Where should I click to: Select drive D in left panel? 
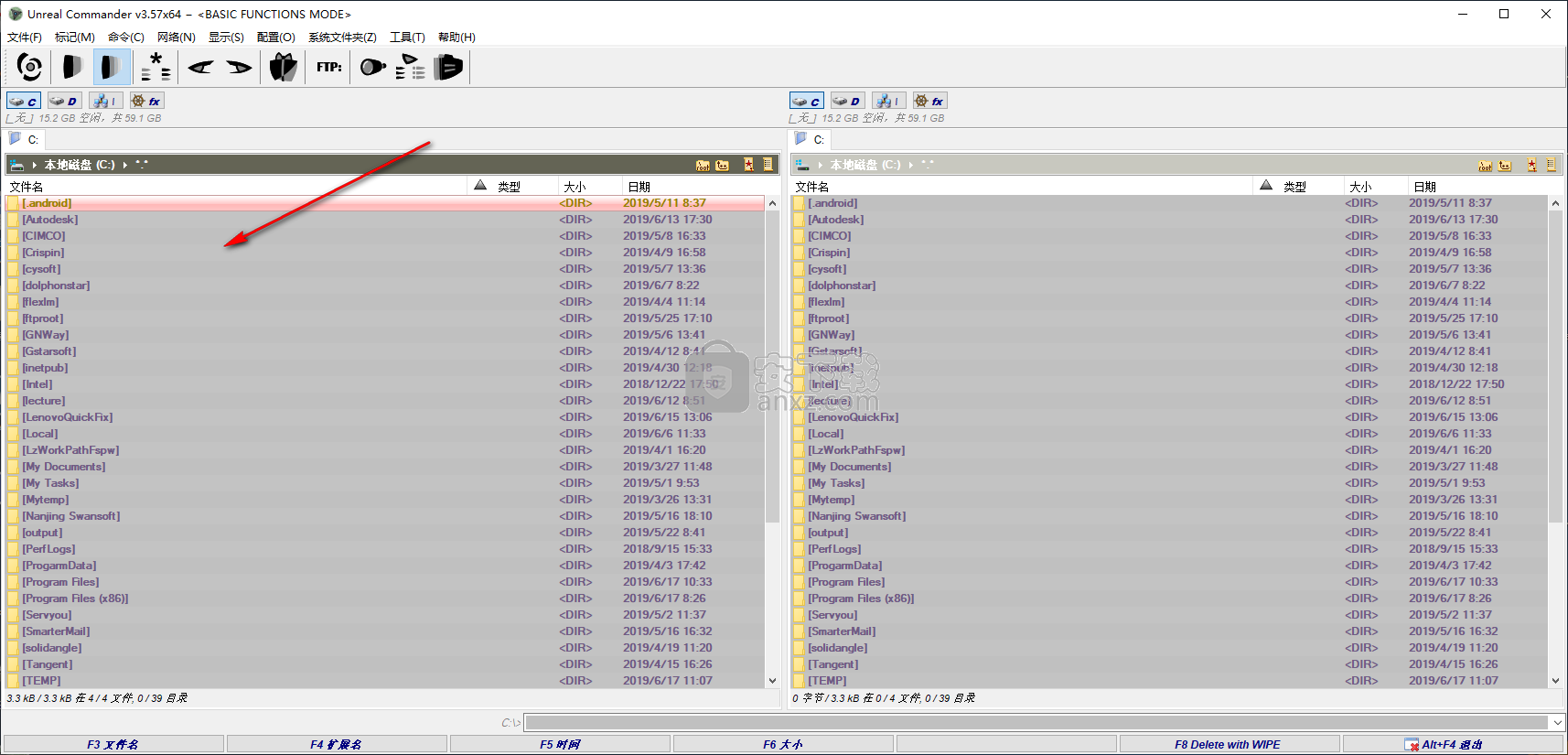pyautogui.click(x=64, y=102)
